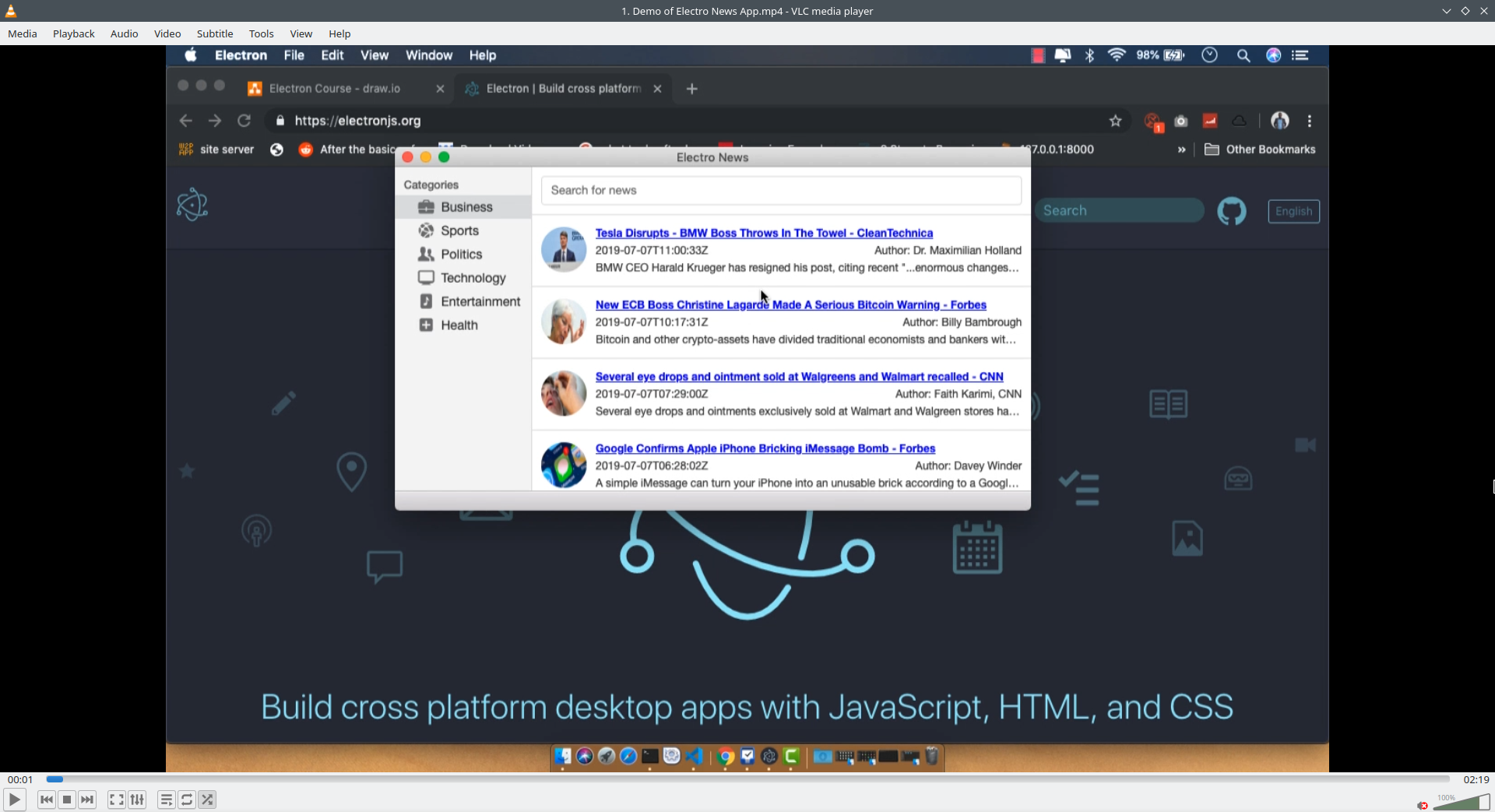Click the Electron site Search field

pos(1120,211)
